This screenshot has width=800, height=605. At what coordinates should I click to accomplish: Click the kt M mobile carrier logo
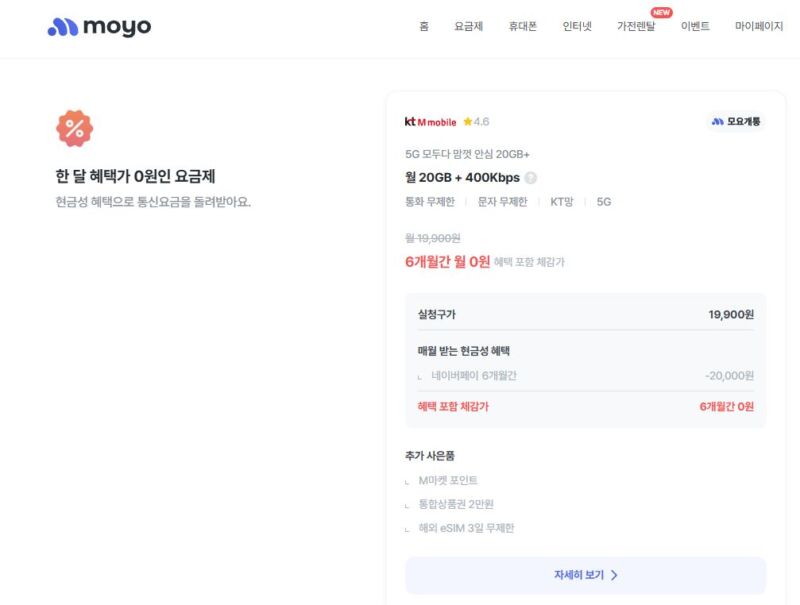[430, 122]
